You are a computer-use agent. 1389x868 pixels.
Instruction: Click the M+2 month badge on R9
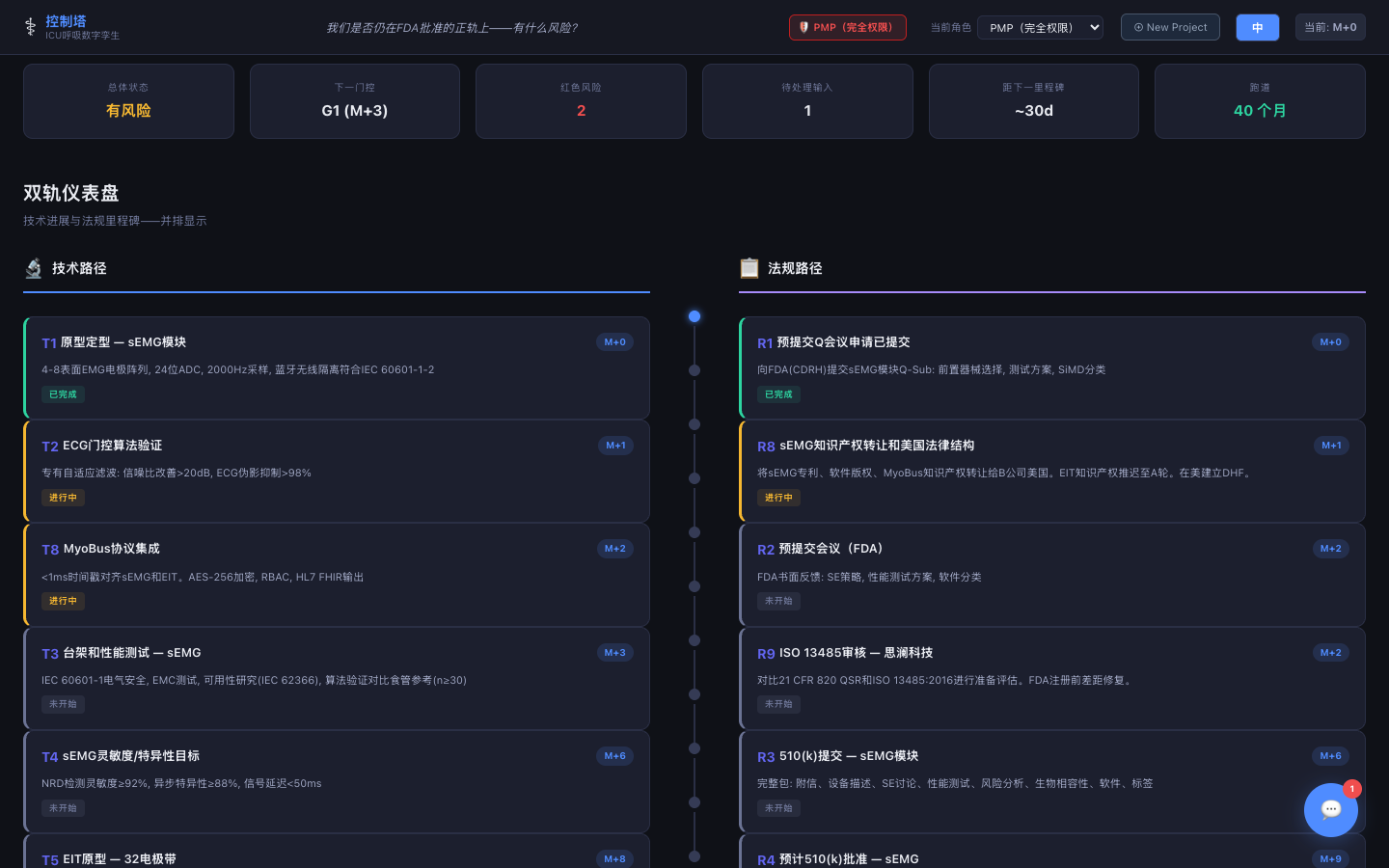[1331, 653]
